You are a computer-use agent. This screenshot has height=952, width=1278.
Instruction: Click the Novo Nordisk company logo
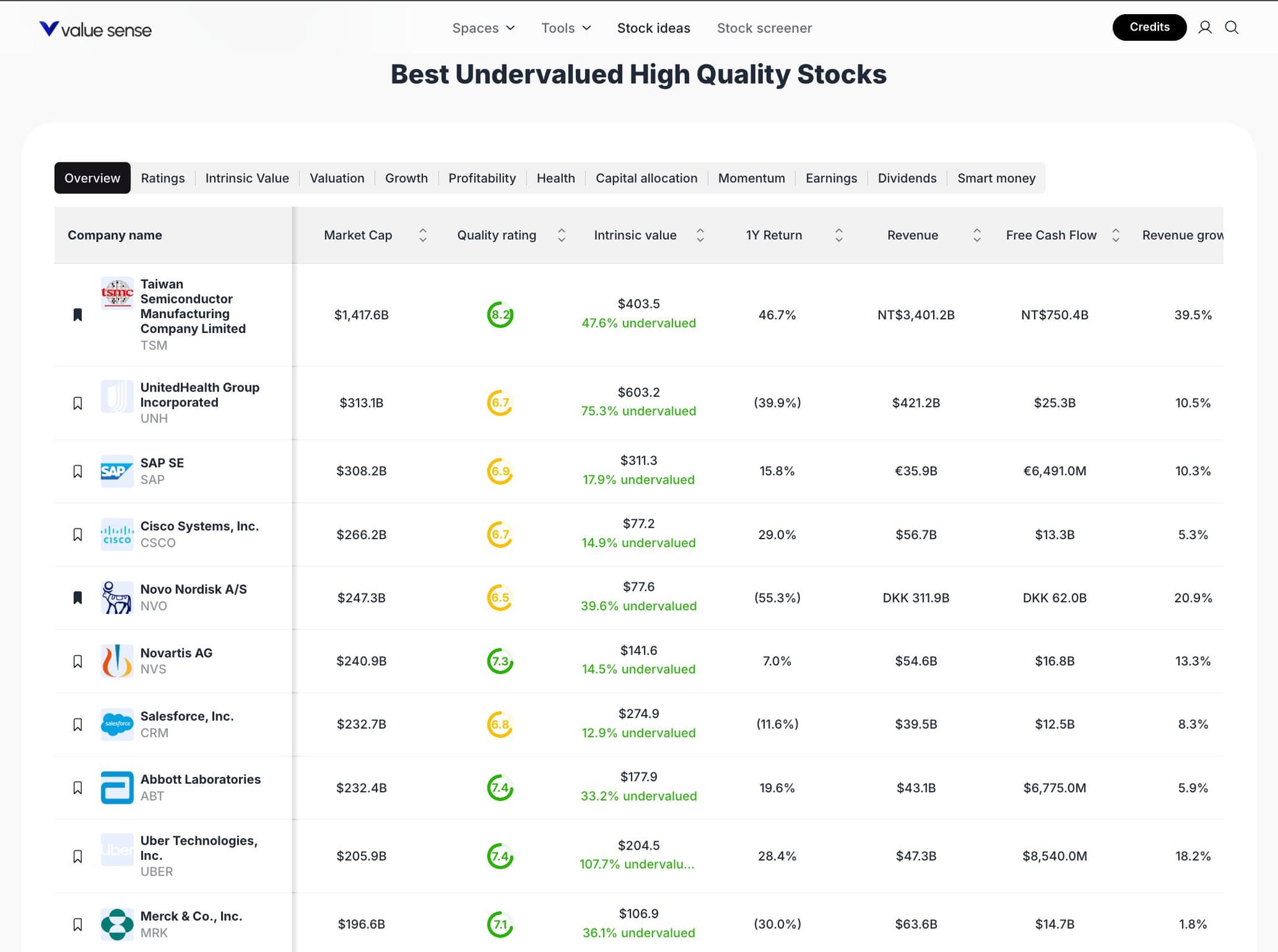coord(117,597)
